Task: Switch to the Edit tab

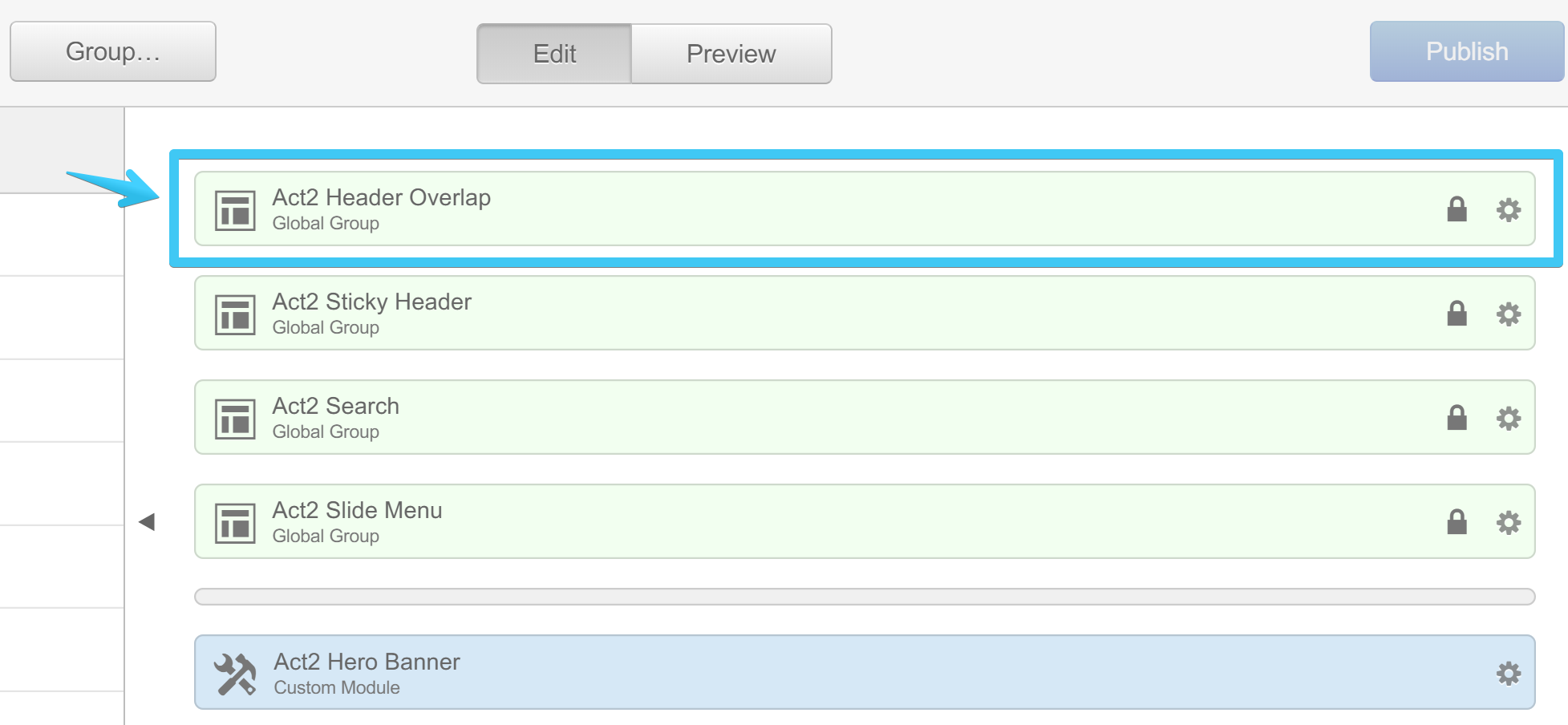Action: tap(554, 54)
